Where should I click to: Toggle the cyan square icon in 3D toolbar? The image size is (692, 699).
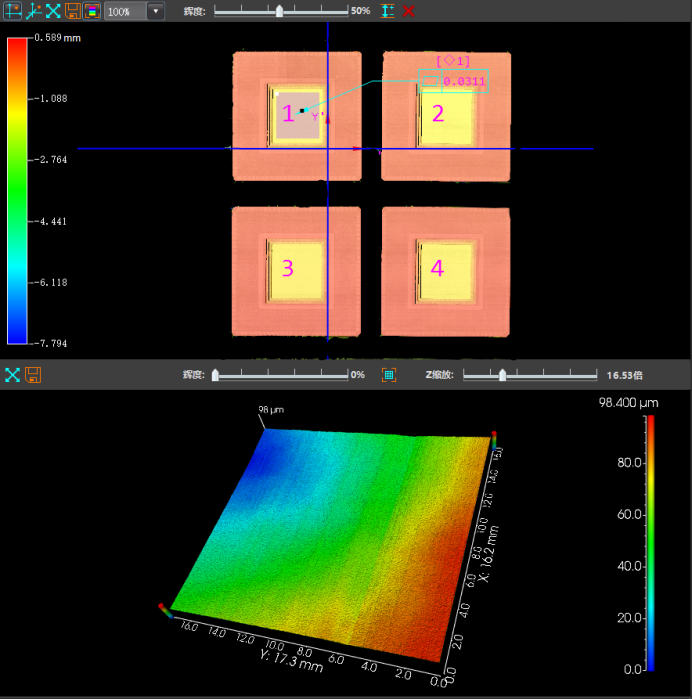(390, 375)
